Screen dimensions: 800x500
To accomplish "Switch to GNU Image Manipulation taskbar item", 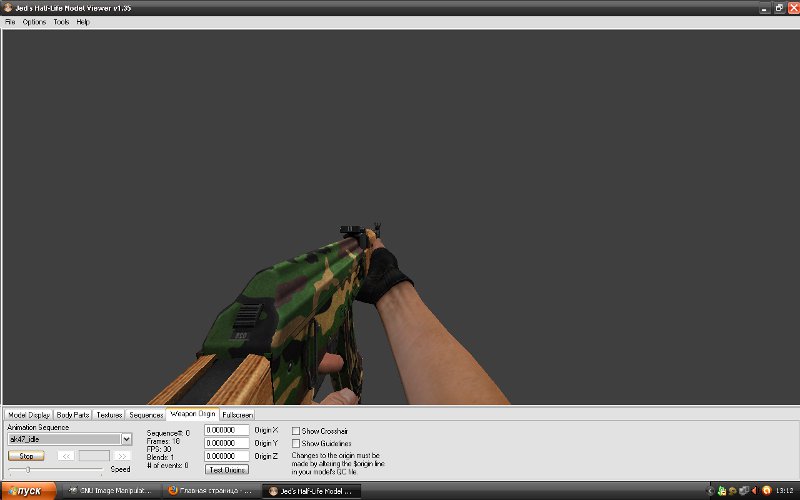I will 110,491.
